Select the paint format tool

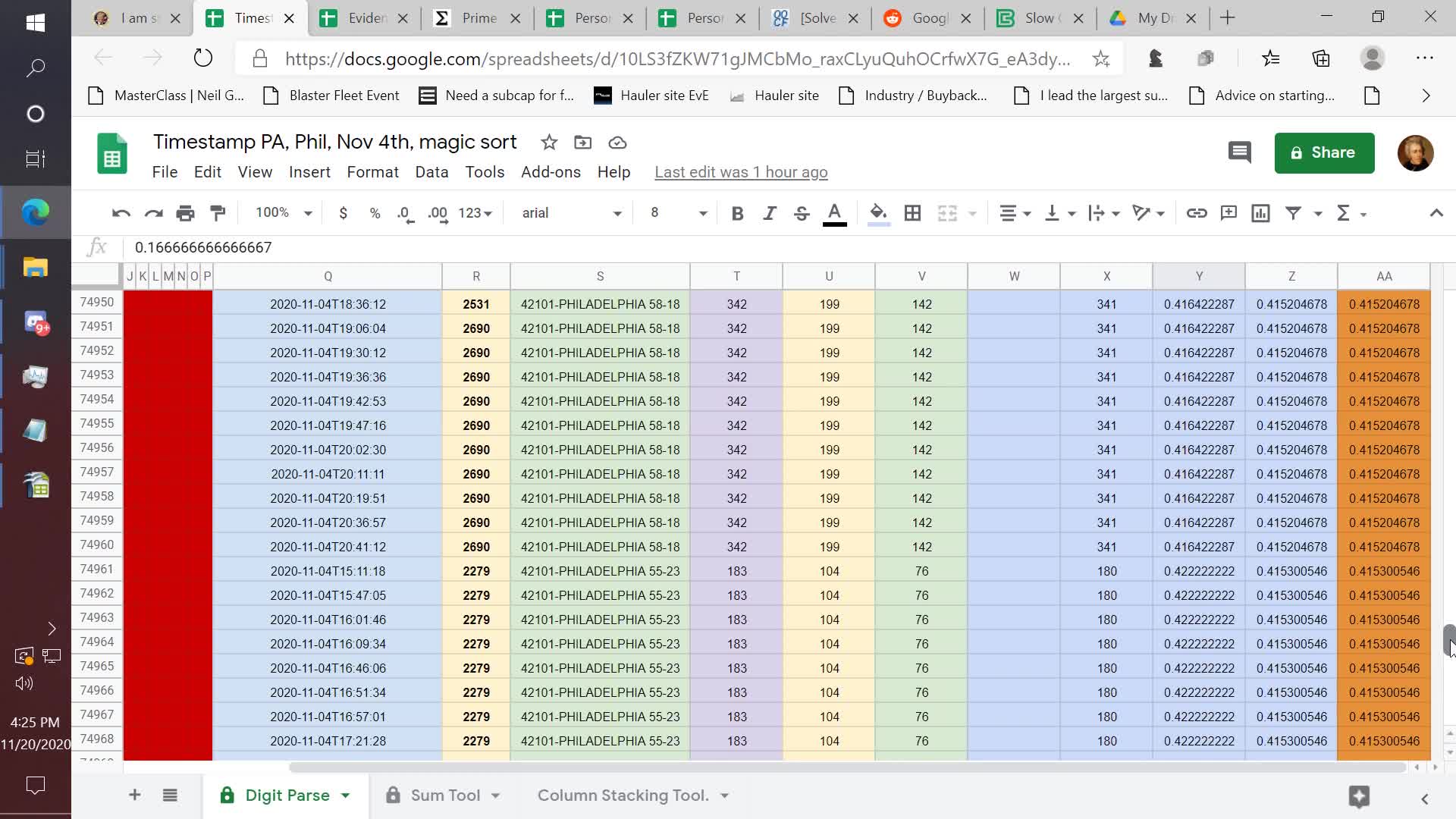pyautogui.click(x=218, y=213)
